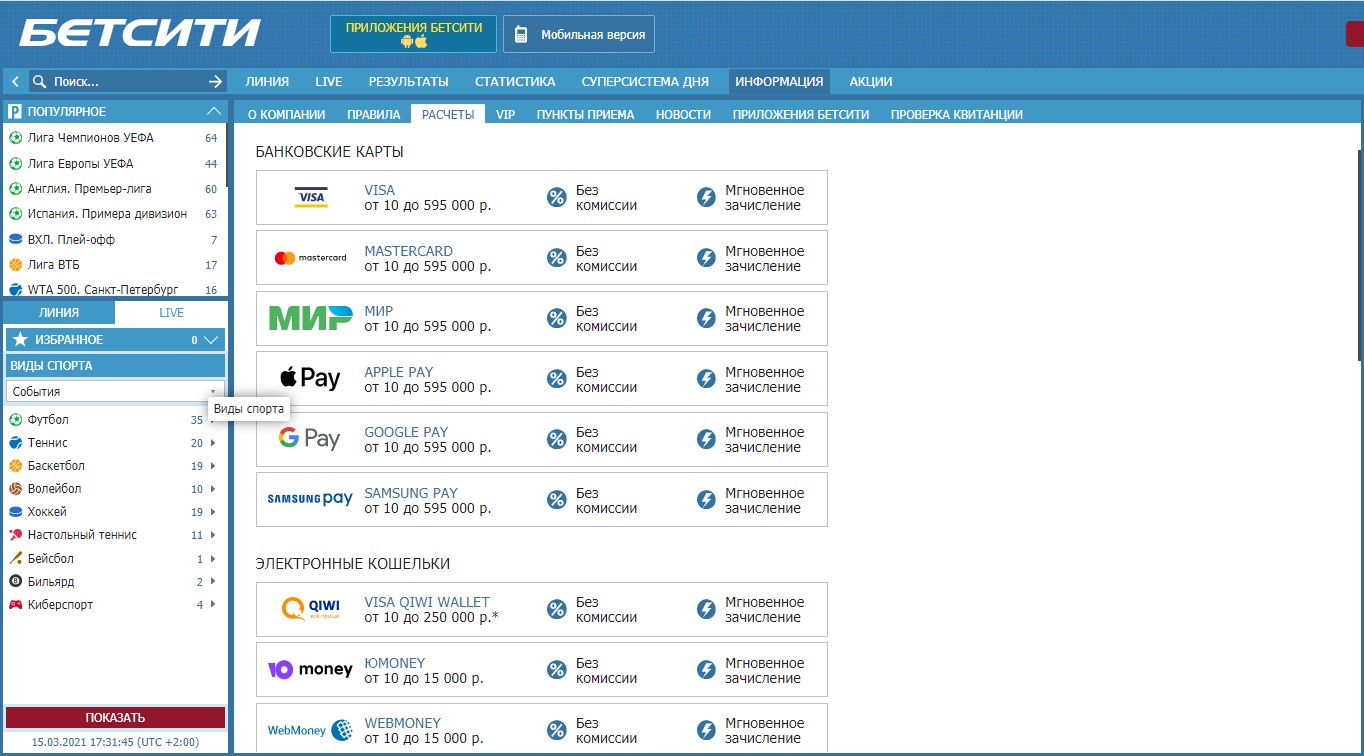
Task: Click the page vertical scrollbar
Action: click(x=1359, y=255)
